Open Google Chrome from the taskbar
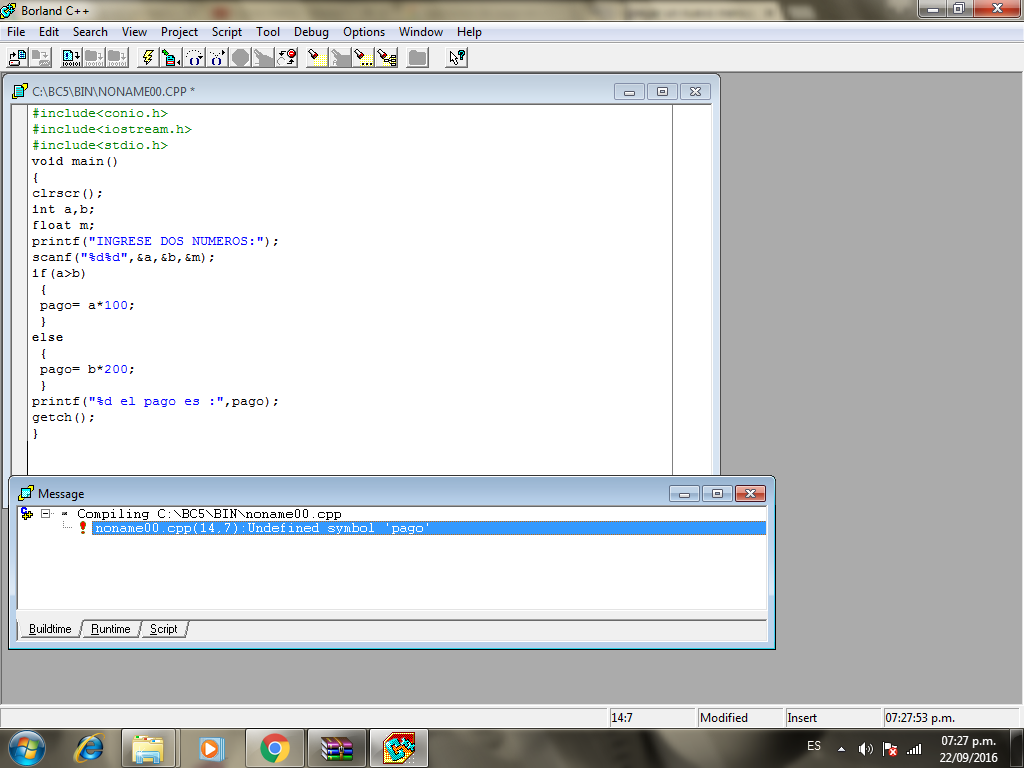1024x768 pixels. (275, 748)
